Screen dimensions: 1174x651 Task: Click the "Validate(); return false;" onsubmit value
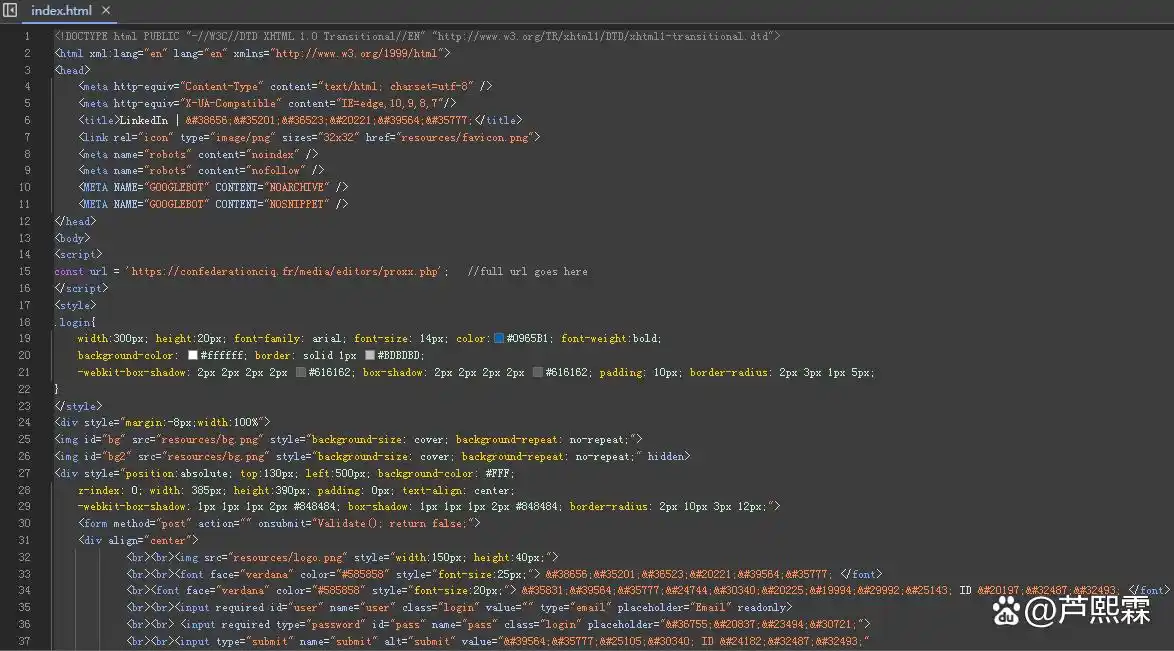pos(392,524)
